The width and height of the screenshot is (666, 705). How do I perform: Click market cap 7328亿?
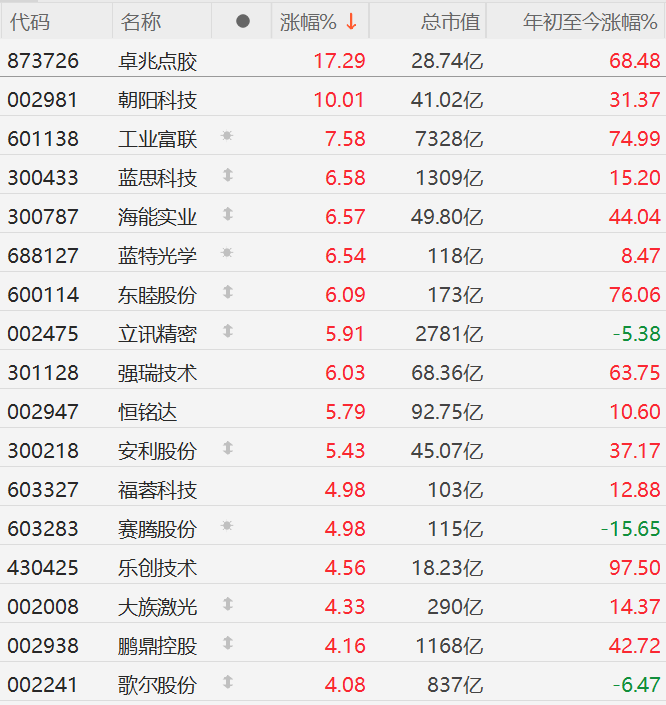(449, 139)
